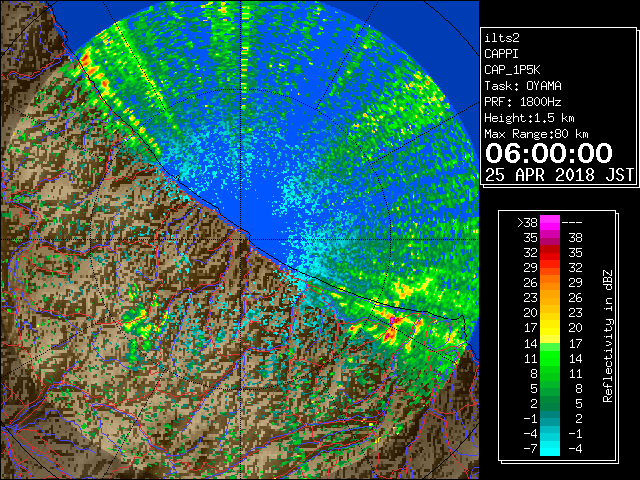The width and height of the screenshot is (640, 480).
Task: Click the 'Max Range:80 km' line
Action: (x=536, y=134)
